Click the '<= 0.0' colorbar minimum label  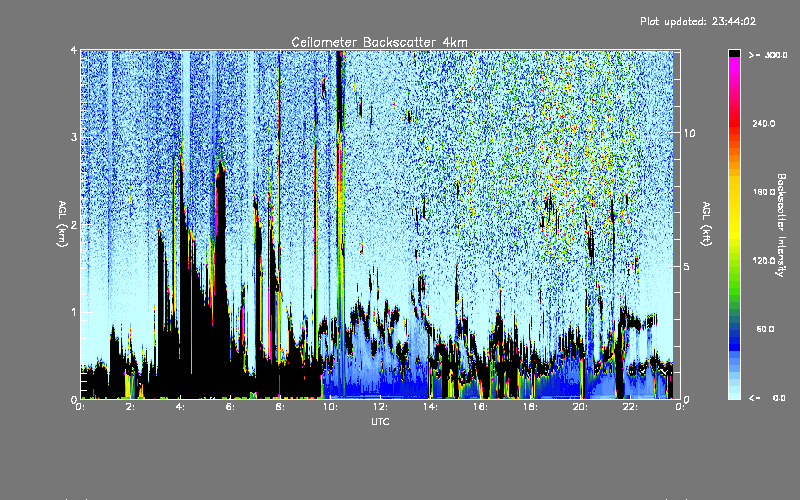[767, 398]
